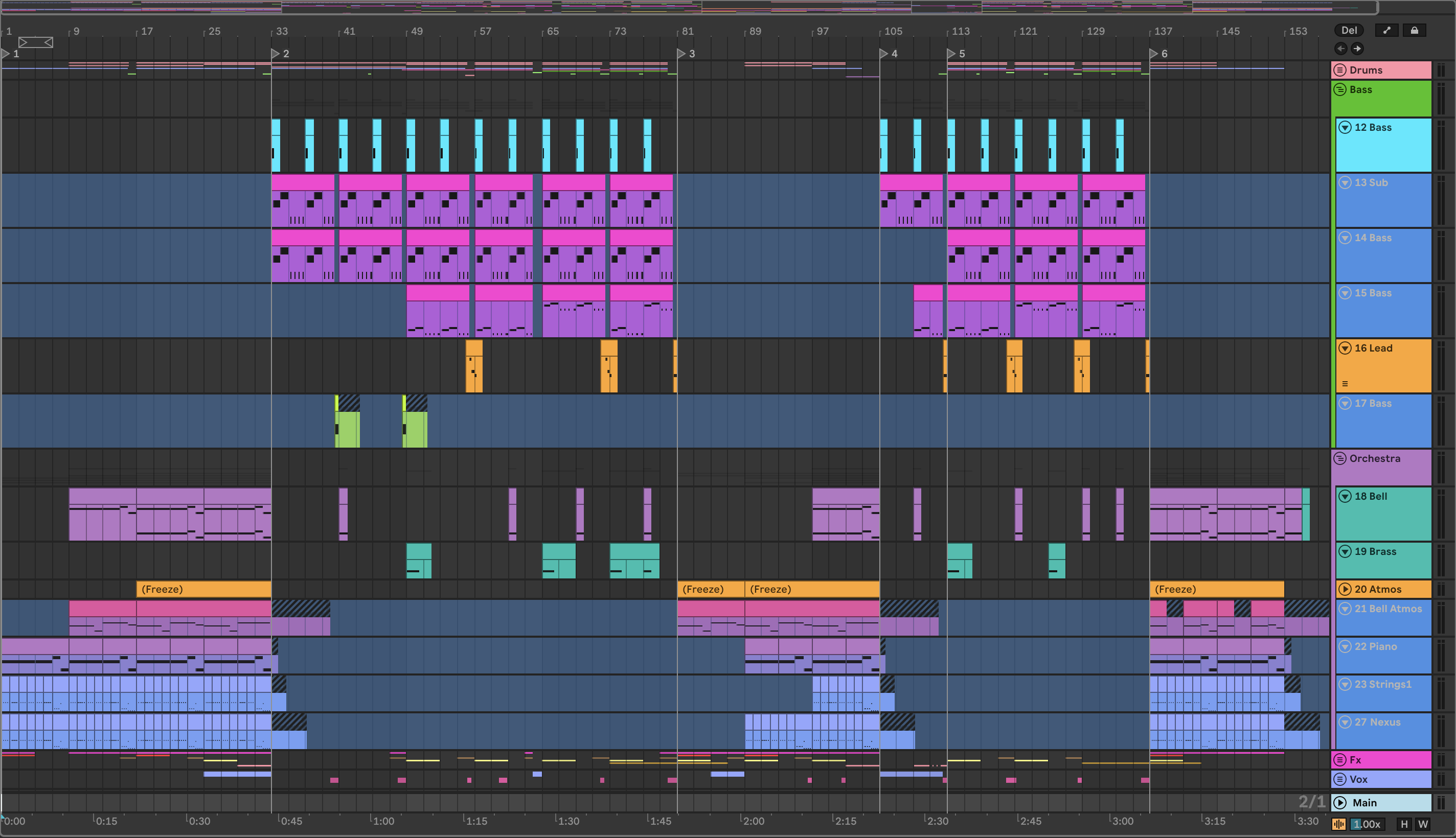Jump to locator 1 marker

tap(6, 54)
